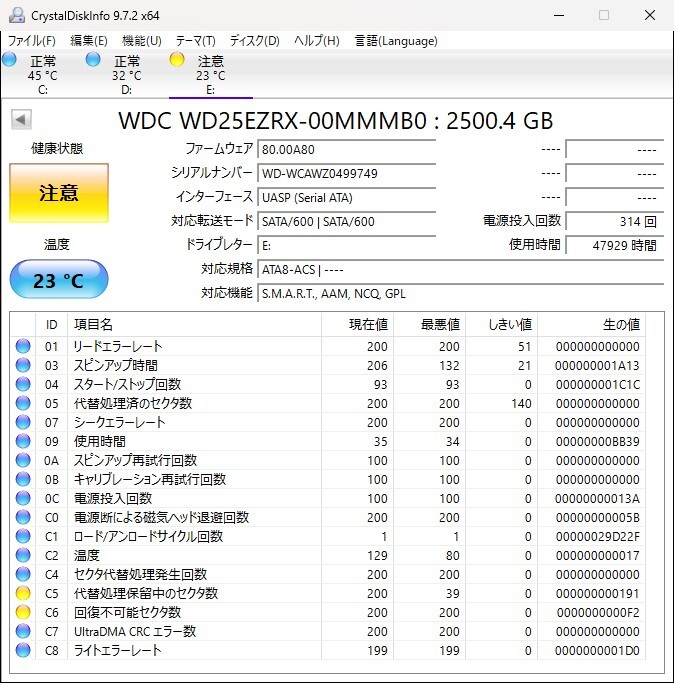Image resolution: width=674 pixels, height=683 pixels.
Task: Click raw value 00000029D22F
Action: [597, 536]
